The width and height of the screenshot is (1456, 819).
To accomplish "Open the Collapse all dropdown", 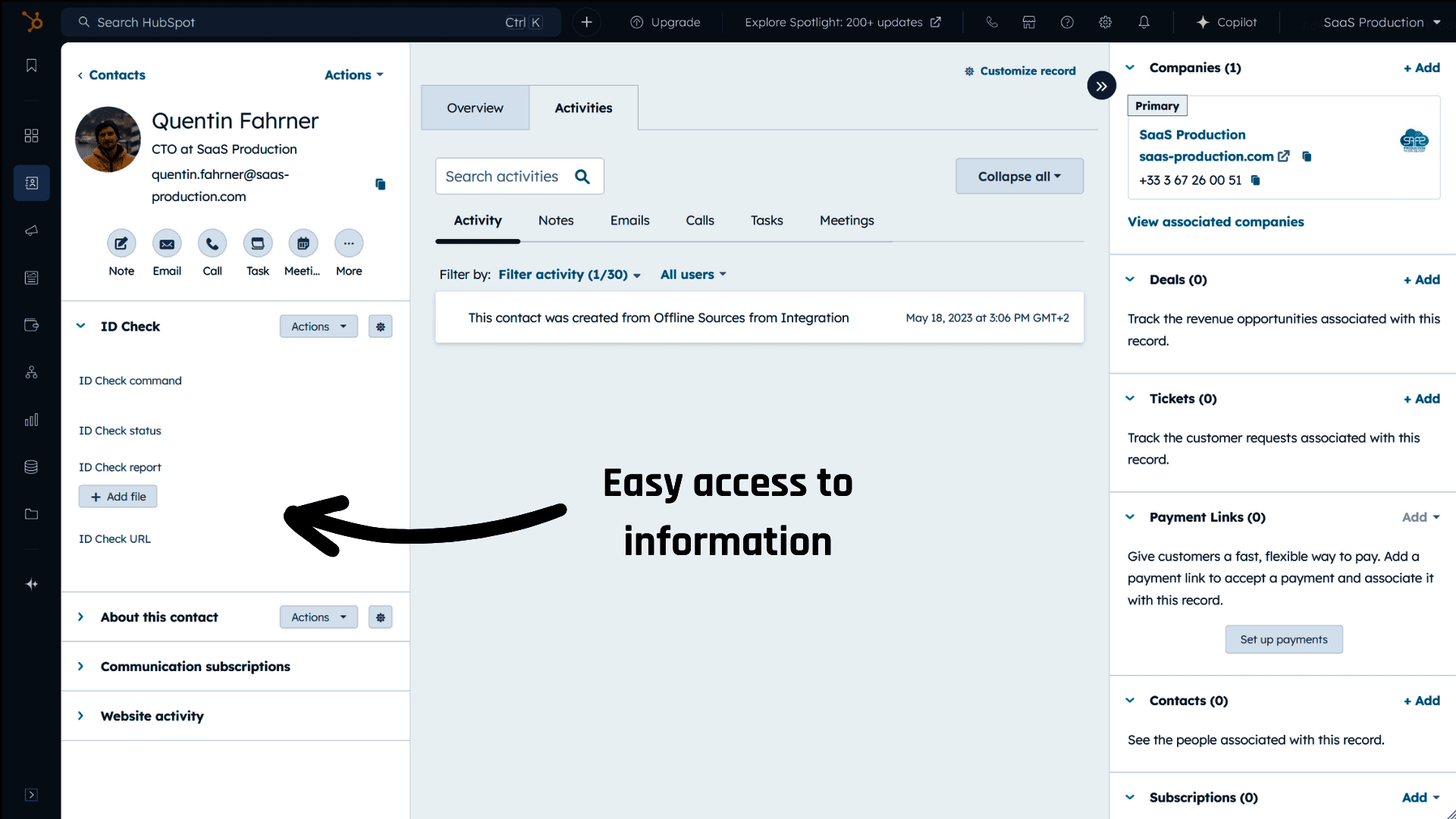I will click(1019, 176).
